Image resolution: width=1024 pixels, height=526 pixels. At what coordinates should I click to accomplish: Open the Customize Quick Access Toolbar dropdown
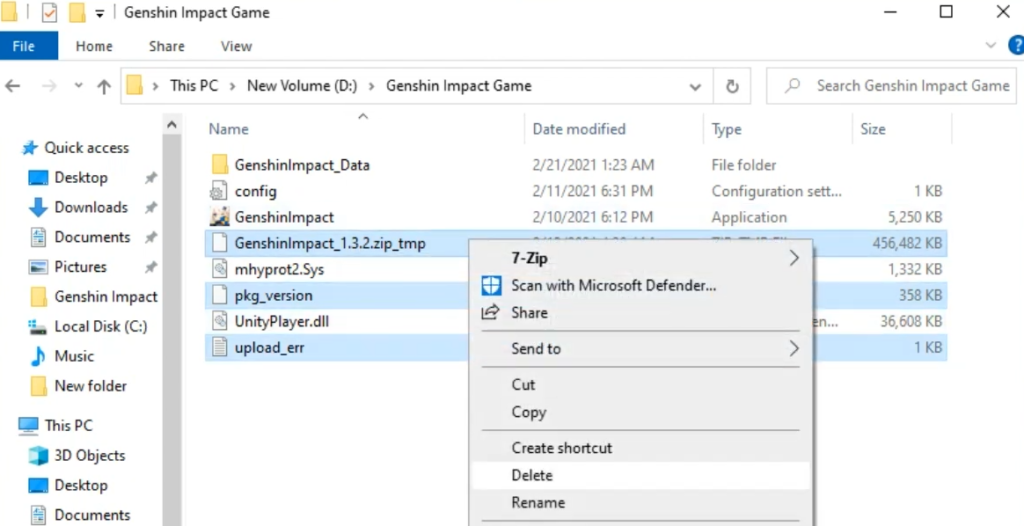point(99,13)
